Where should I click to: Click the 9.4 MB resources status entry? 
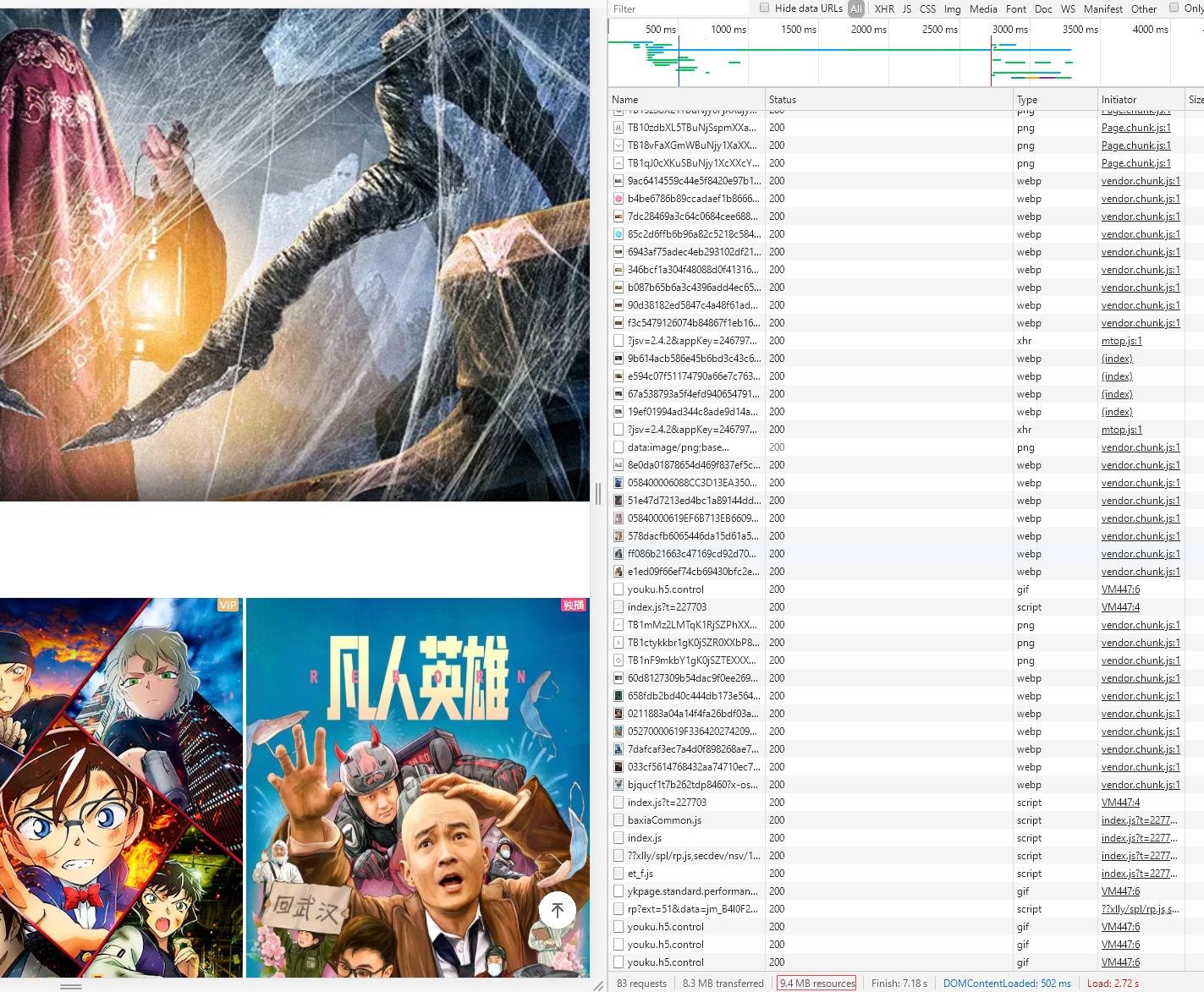tap(816, 983)
